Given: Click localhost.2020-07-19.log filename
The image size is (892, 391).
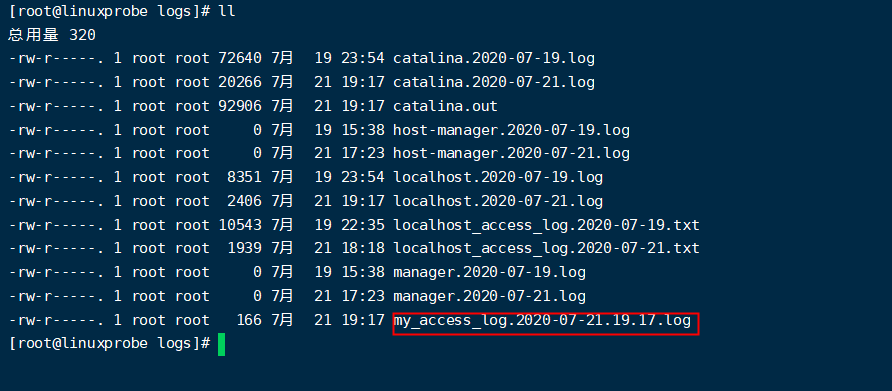Looking at the screenshot, I should tap(498, 177).
